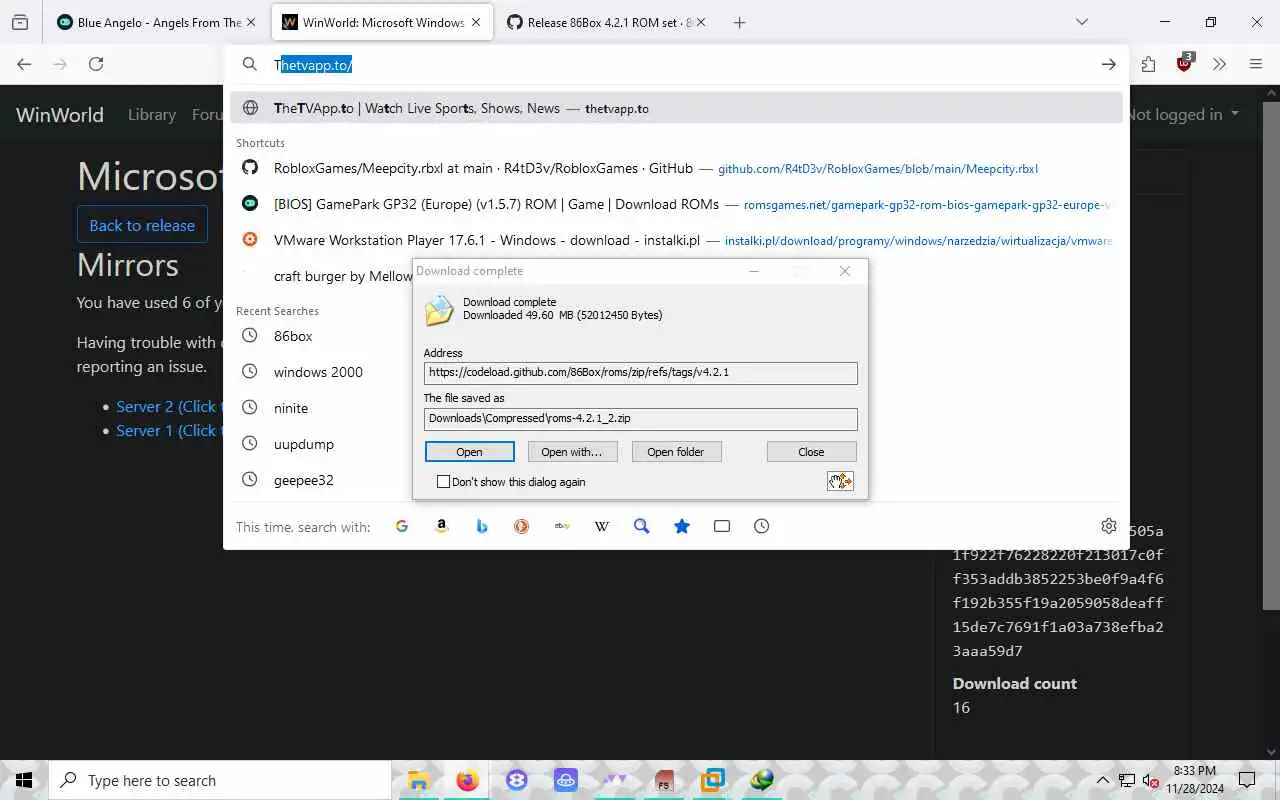Viewport: 1280px width, 800px height.
Task: Search with Wikipedia engine icon
Action: 602,526
